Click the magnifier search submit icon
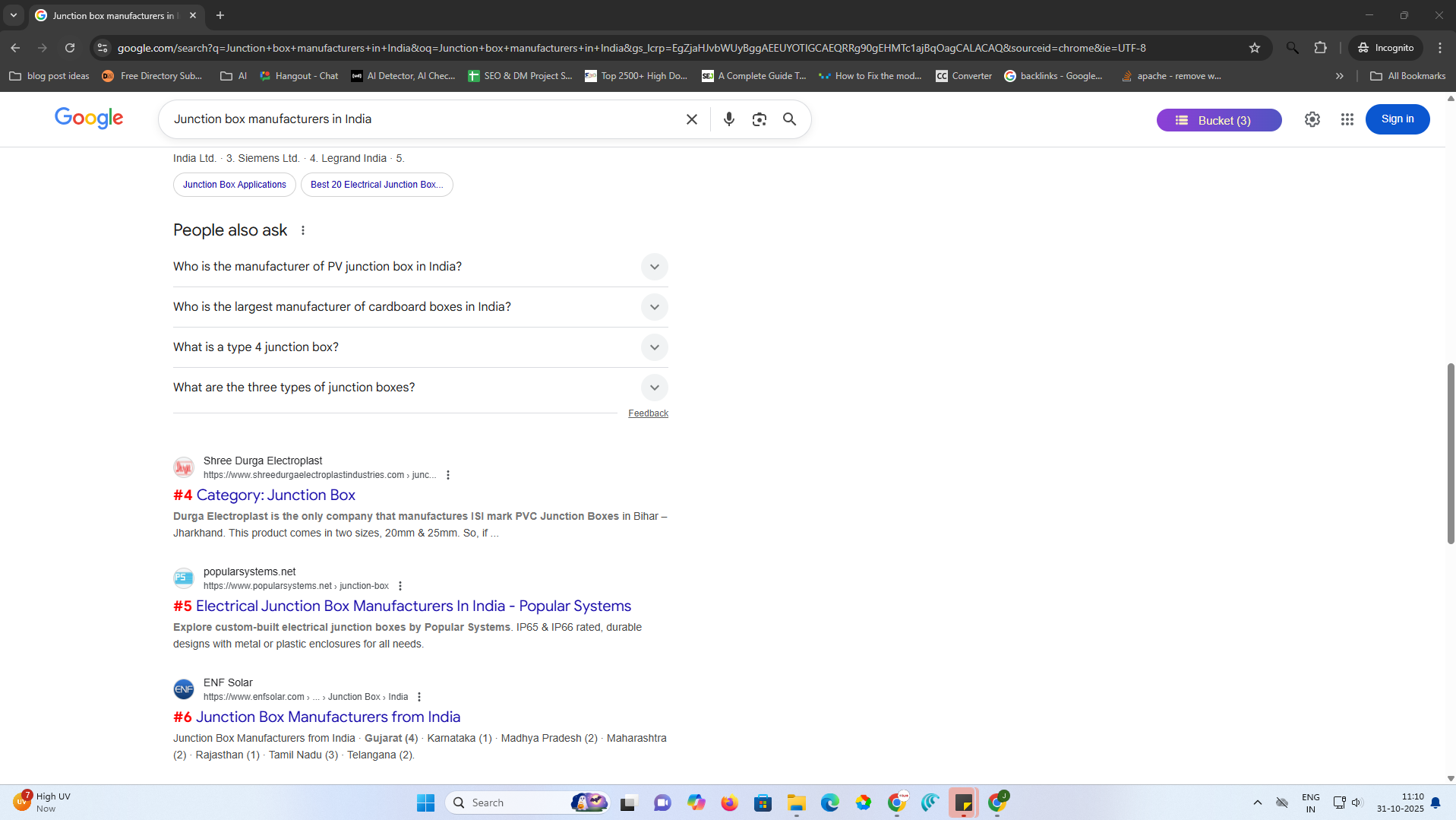This screenshot has width=1456, height=820. [x=789, y=119]
